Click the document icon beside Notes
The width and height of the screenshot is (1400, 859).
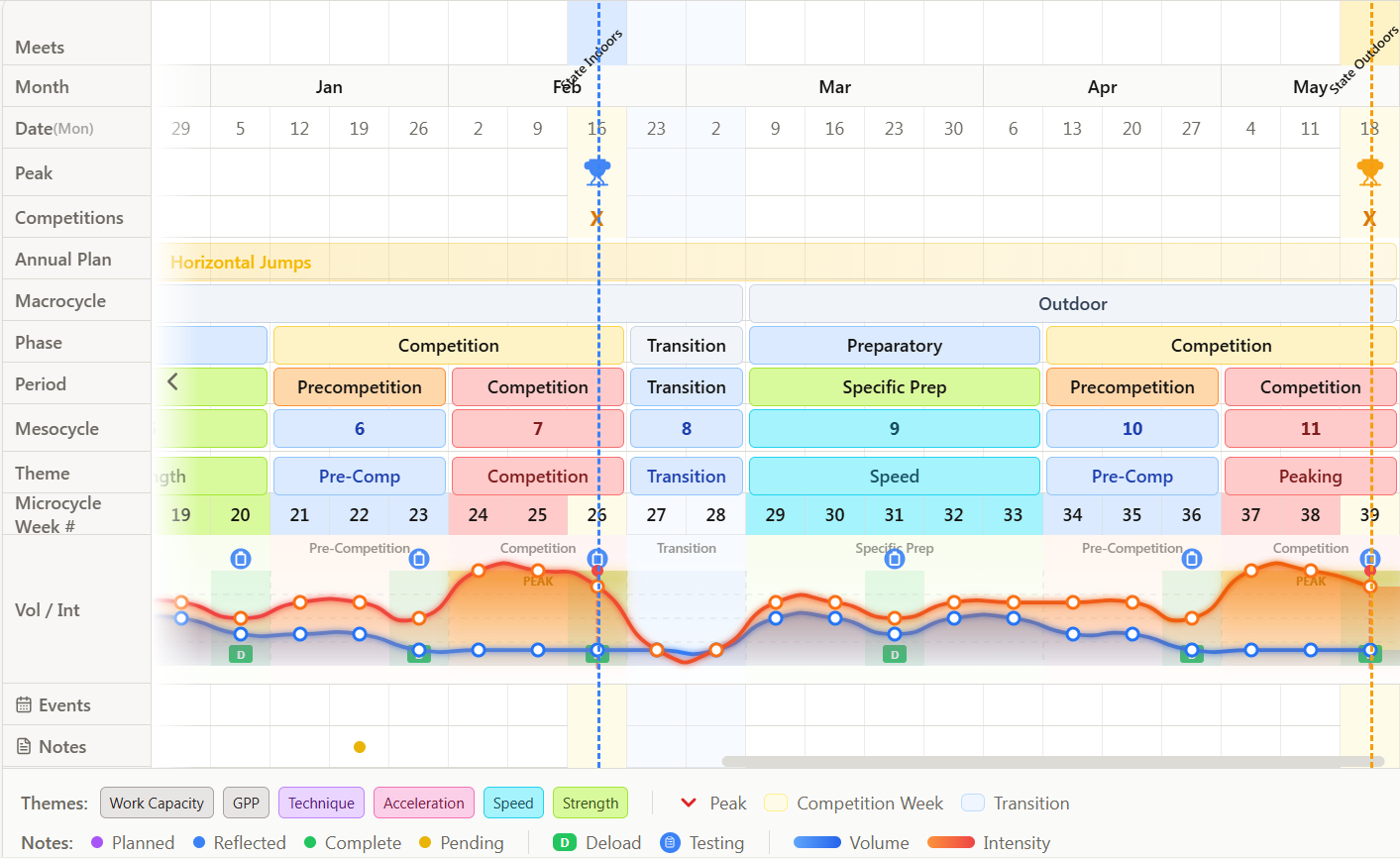24,747
